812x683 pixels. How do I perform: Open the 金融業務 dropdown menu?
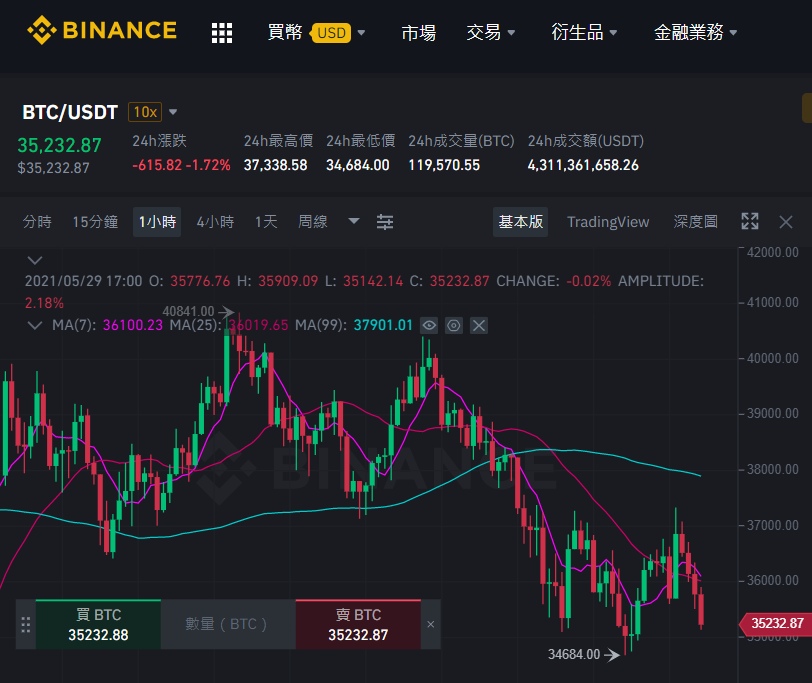coord(695,33)
